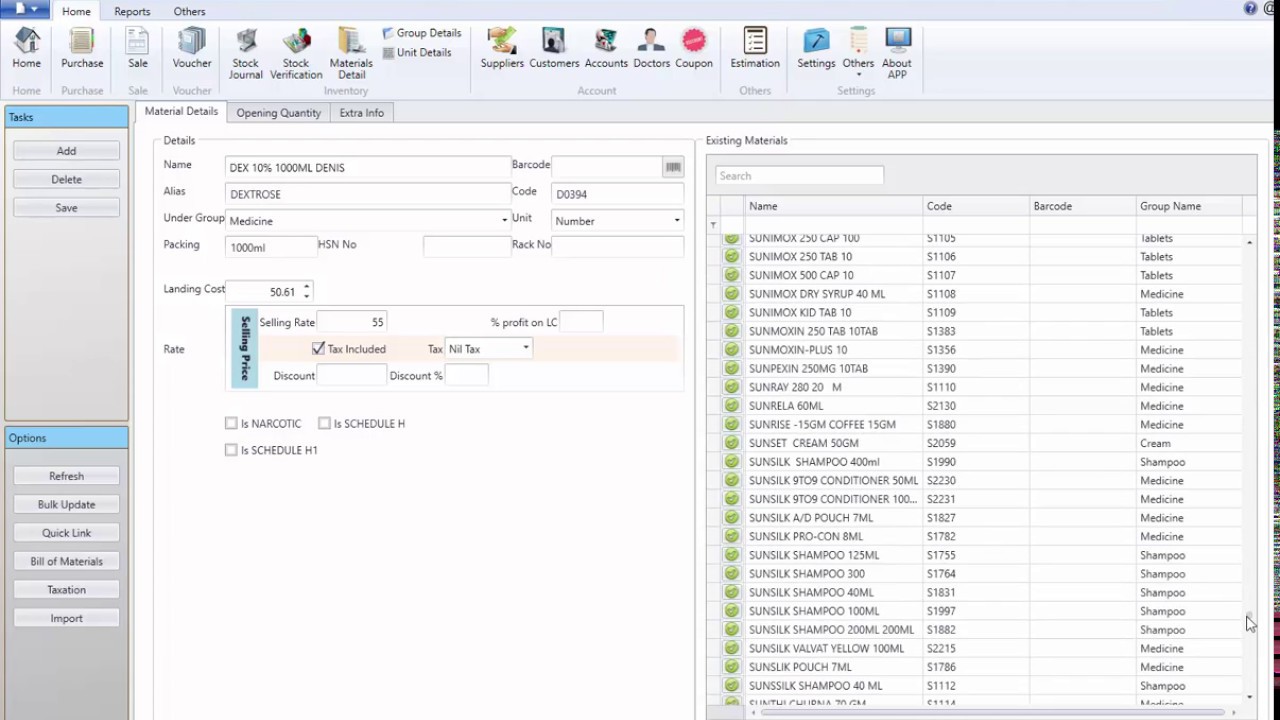Click the Selling Rate field
Viewport: 1280px width, 720px height.
351,322
